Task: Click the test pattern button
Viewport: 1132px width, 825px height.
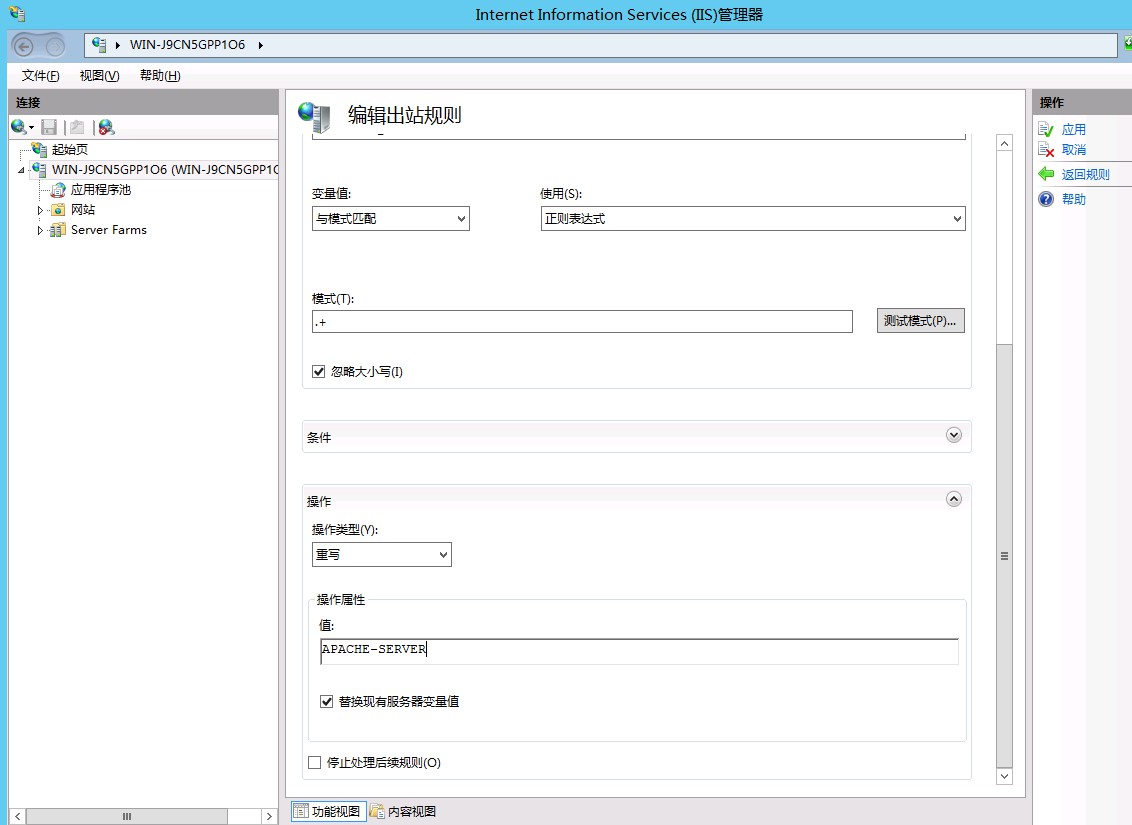Action: (x=920, y=321)
